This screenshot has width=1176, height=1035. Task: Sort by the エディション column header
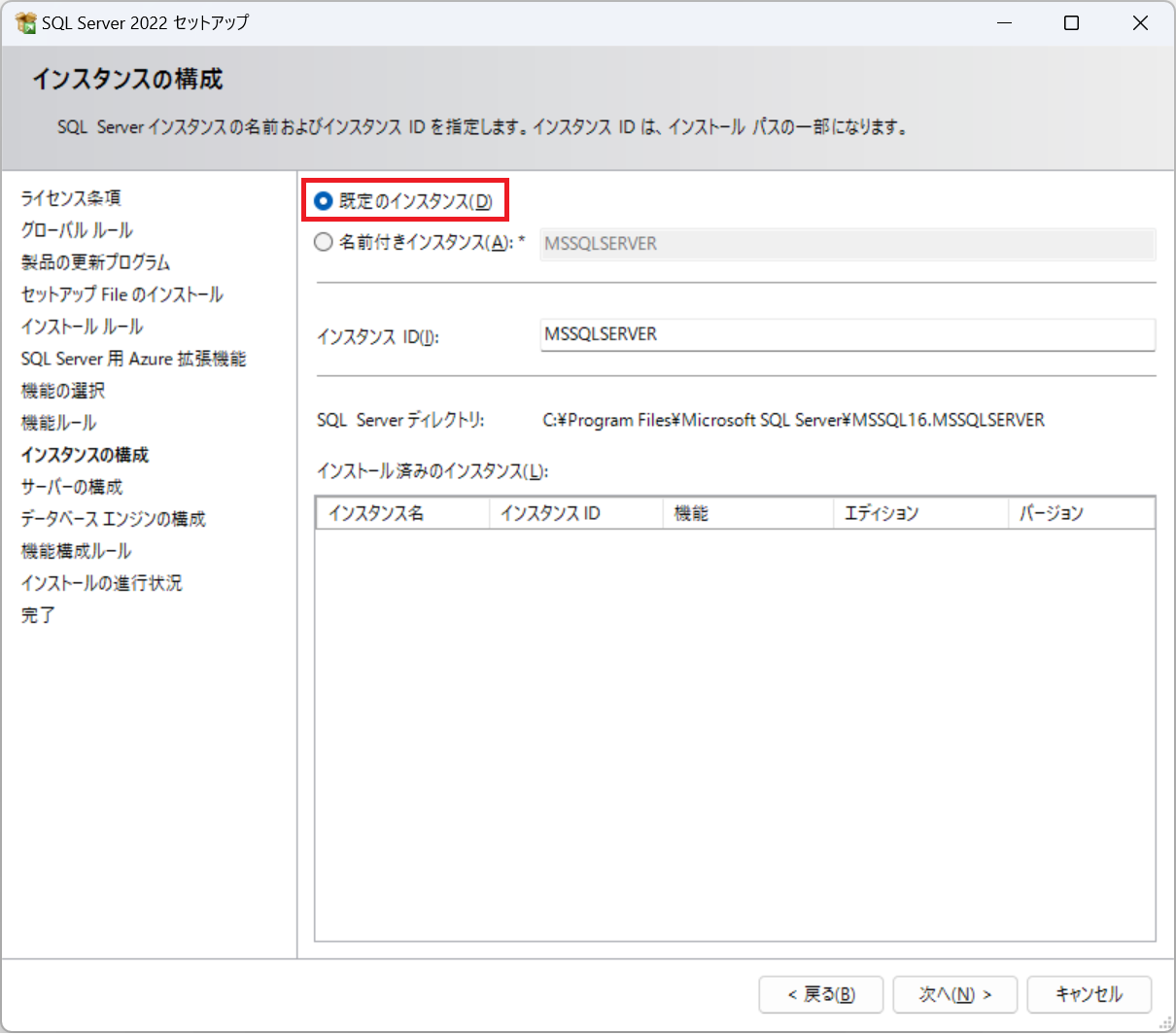[920, 513]
